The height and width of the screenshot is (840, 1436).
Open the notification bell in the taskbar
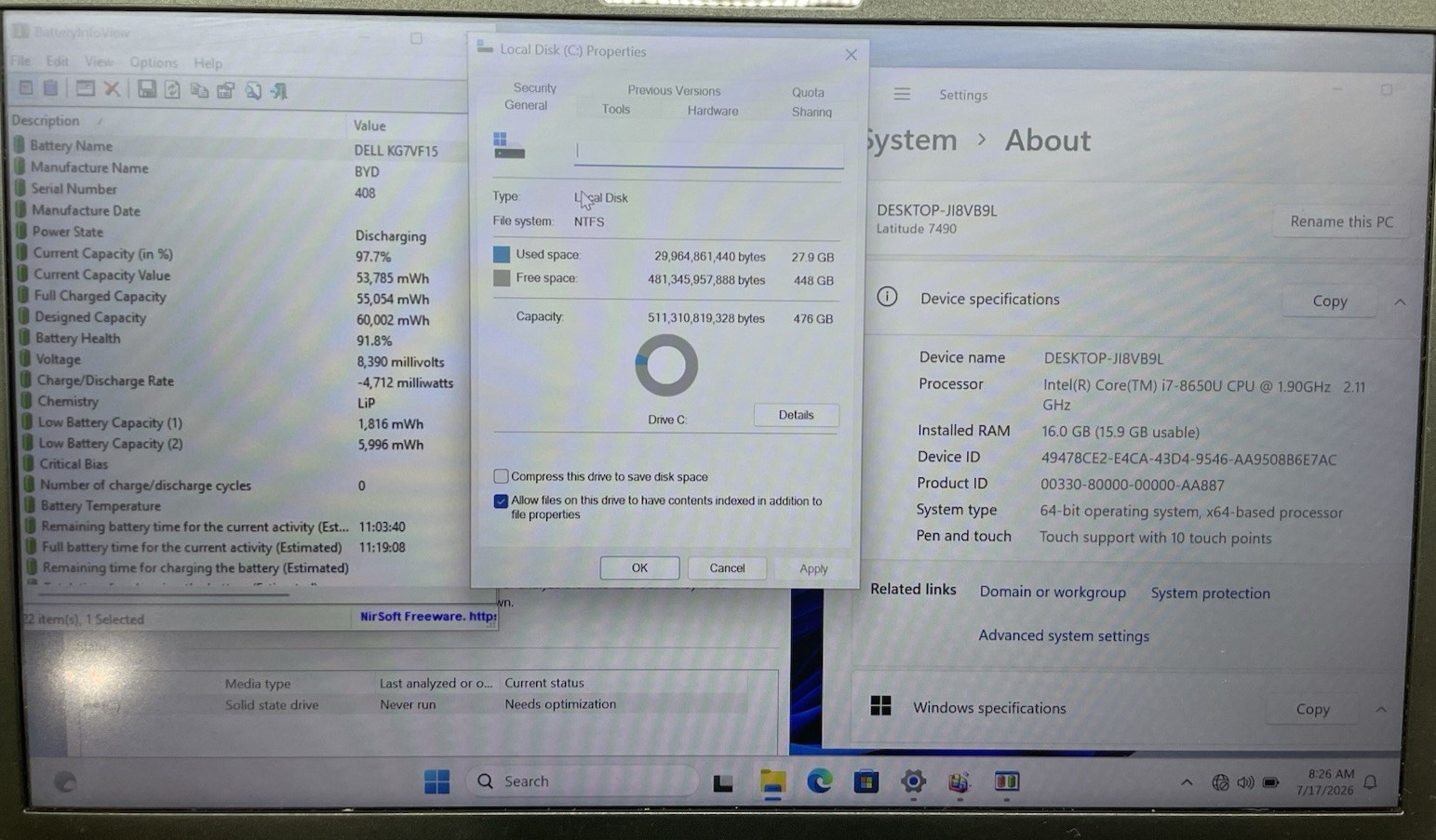(1370, 782)
